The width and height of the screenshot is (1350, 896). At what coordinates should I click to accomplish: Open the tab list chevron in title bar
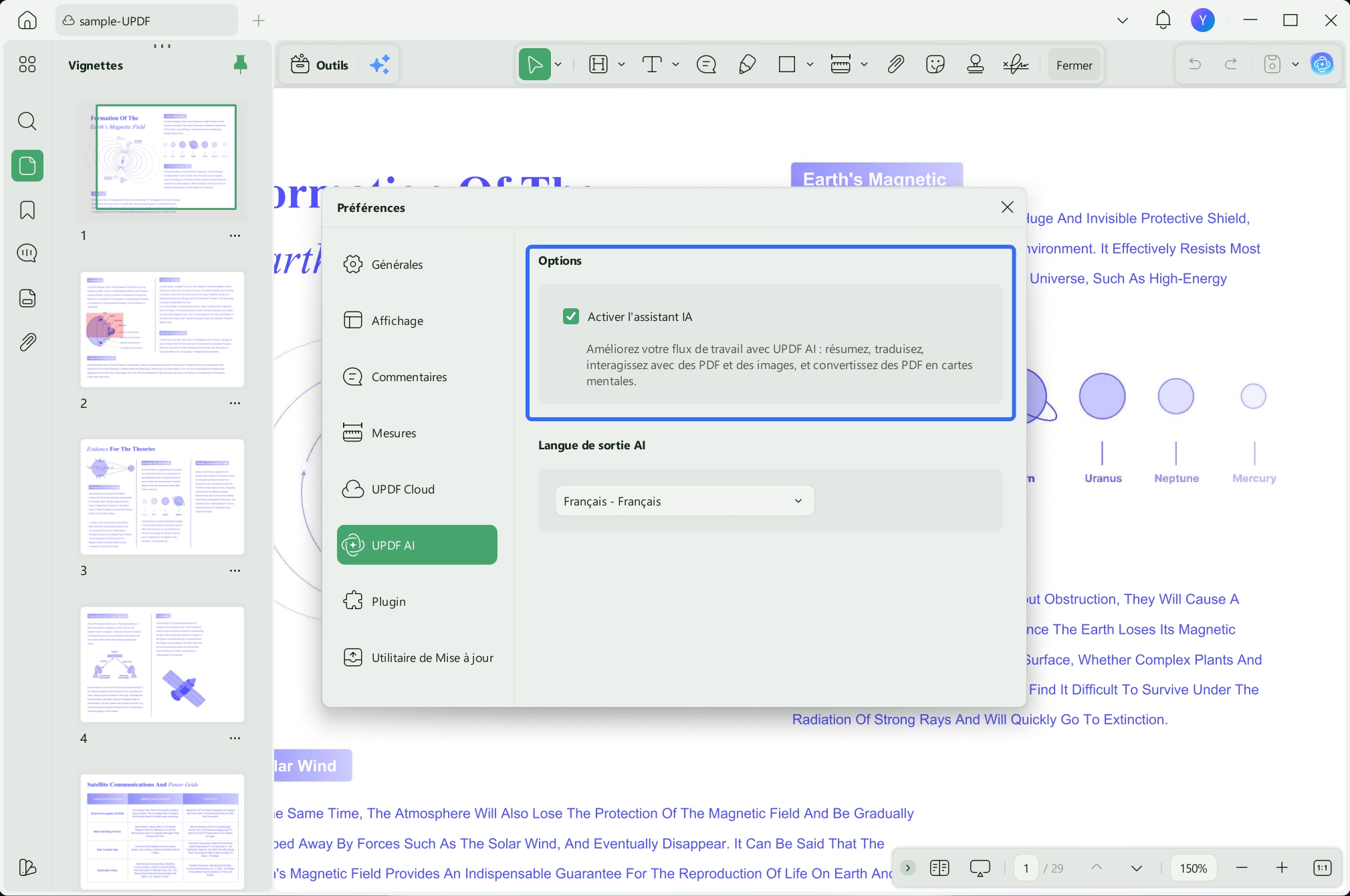coord(1123,21)
